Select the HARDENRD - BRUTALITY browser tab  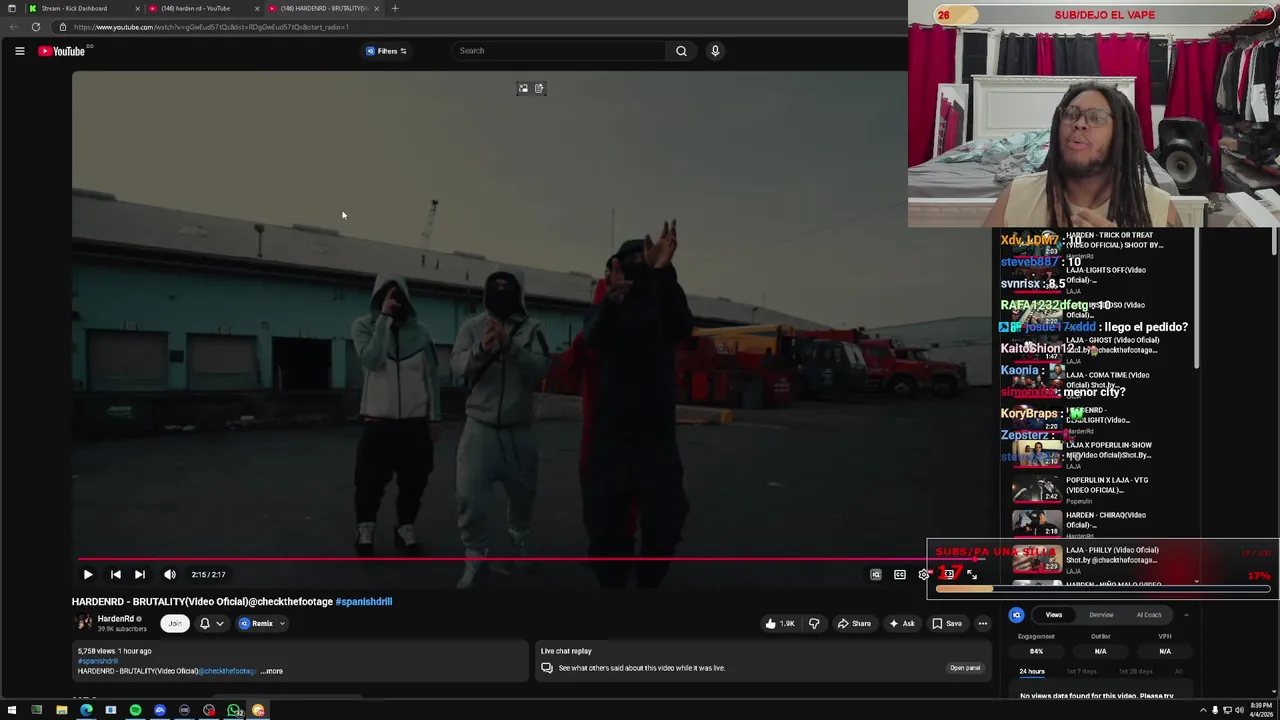pyautogui.click(x=323, y=8)
